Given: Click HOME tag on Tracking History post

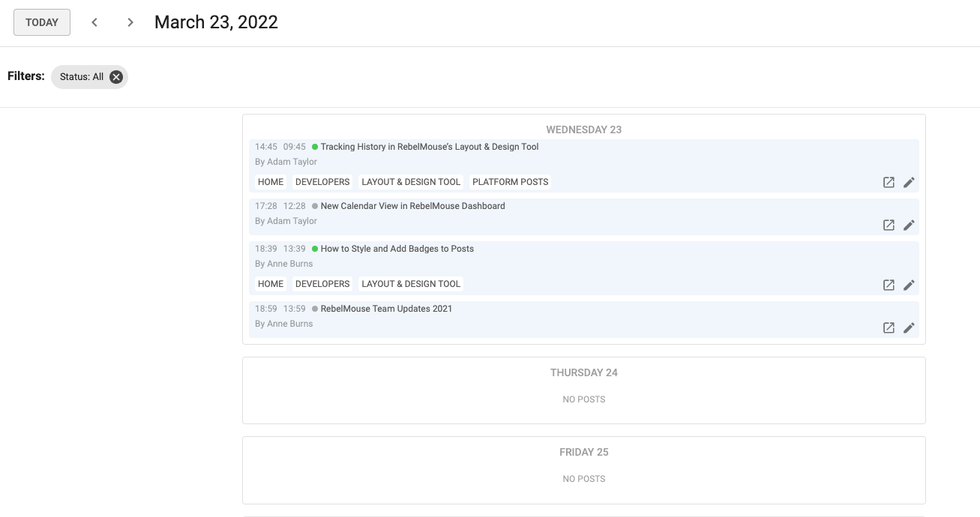Looking at the screenshot, I should coord(270,182).
